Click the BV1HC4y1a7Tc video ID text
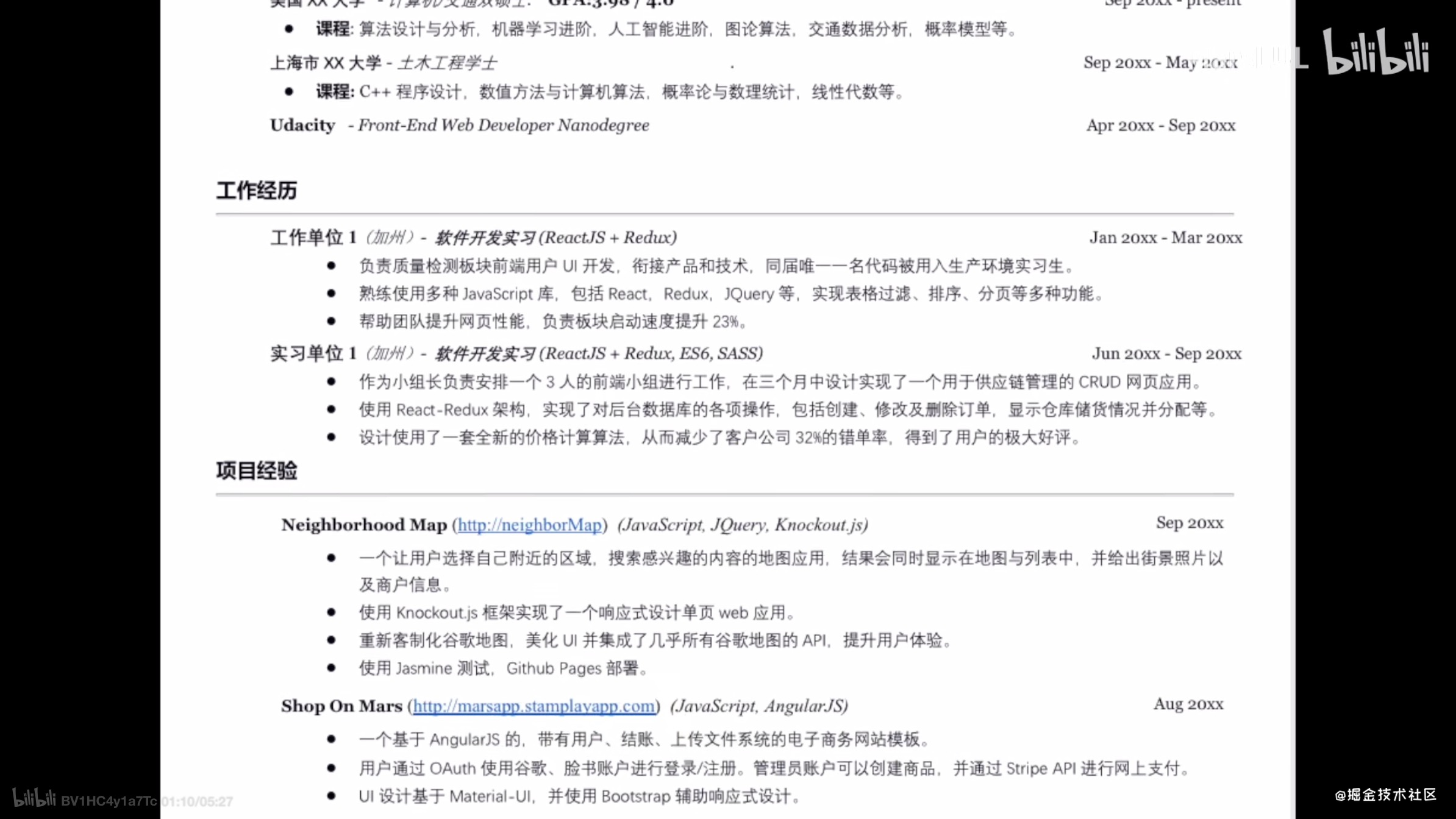Image resolution: width=1456 pixels, height=819 pixels. (109, 801)
